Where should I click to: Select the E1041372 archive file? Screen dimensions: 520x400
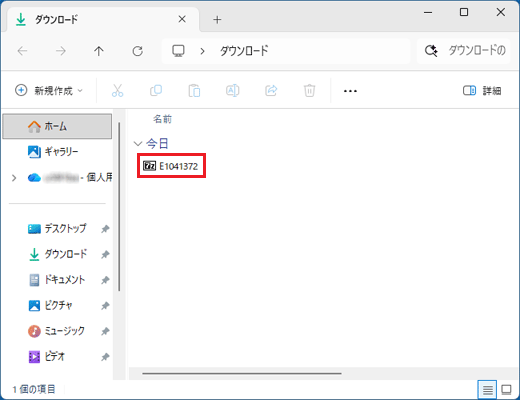[x=171, y=166]
